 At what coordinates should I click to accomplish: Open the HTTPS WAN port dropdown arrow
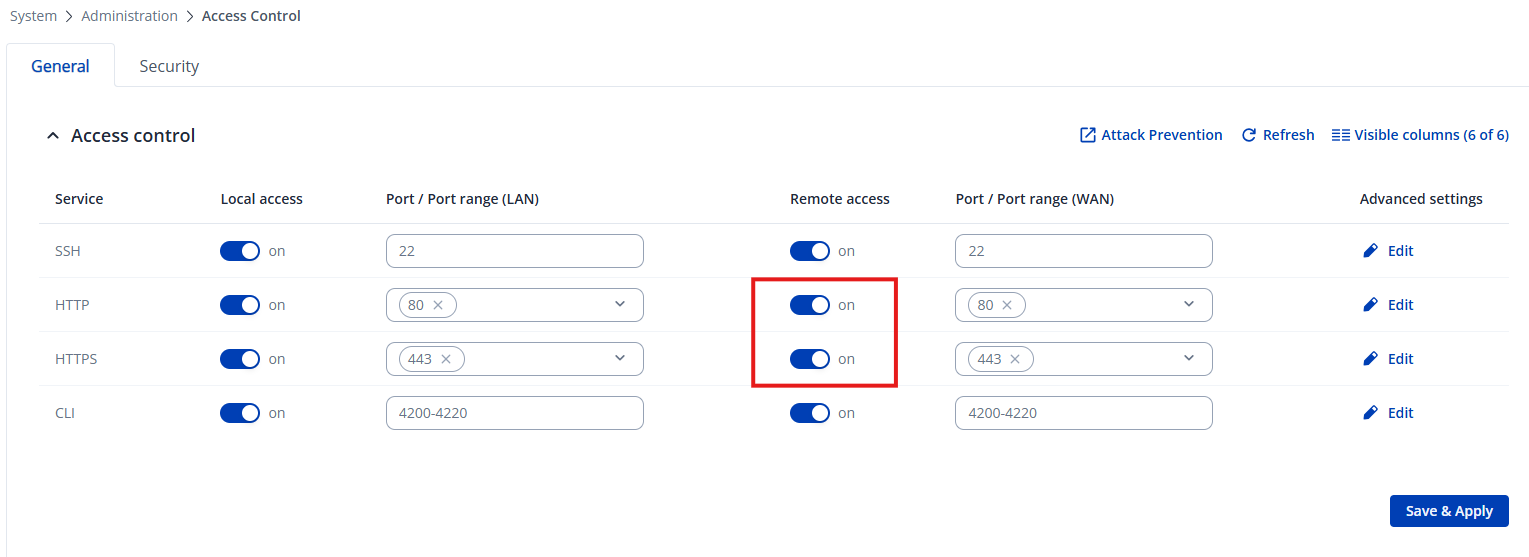coord(1189,358)
